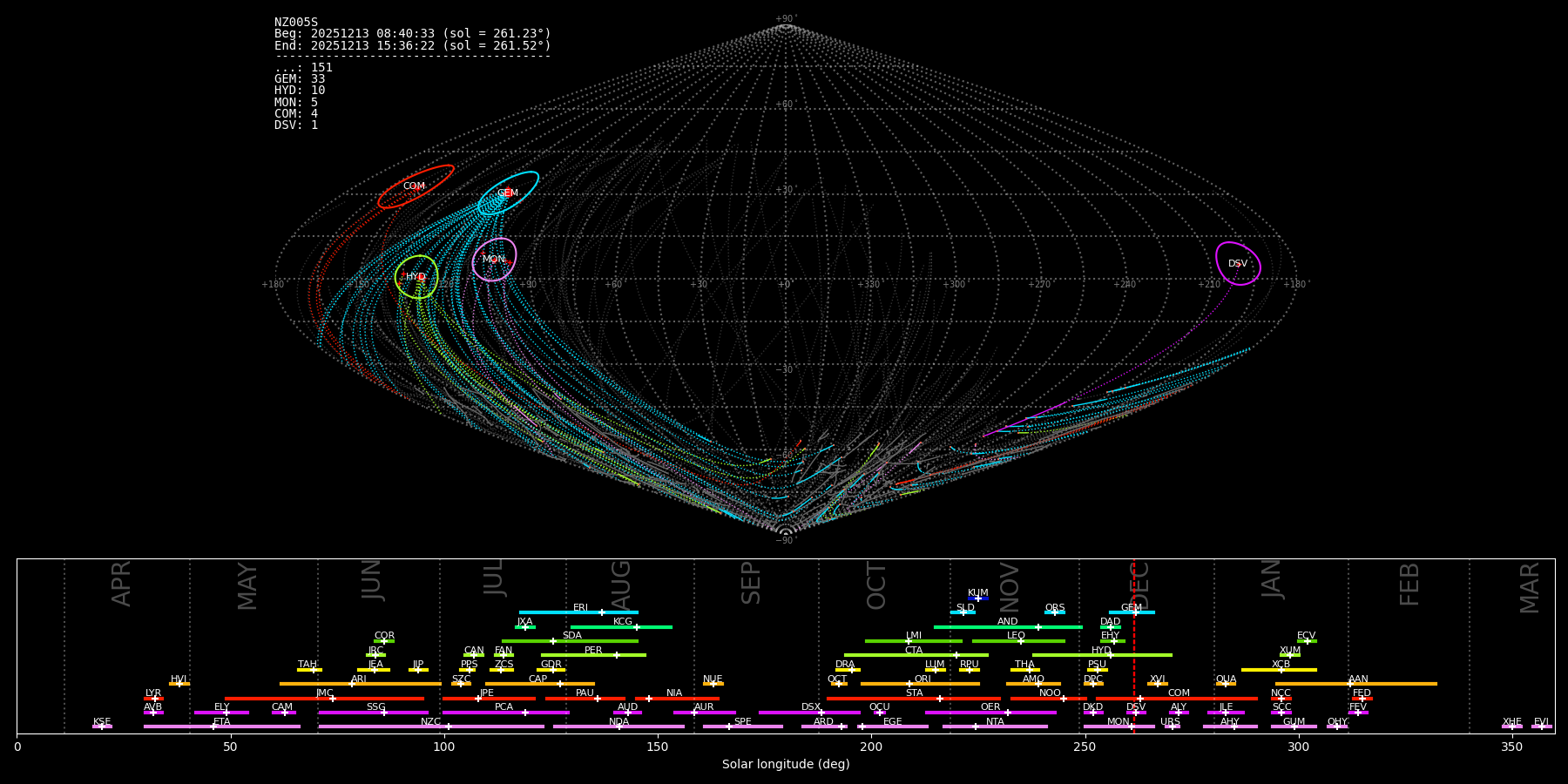Click the COM radiant ellipse on sky map
This screenshot has height=784, width=1568.
pos(416,186)
